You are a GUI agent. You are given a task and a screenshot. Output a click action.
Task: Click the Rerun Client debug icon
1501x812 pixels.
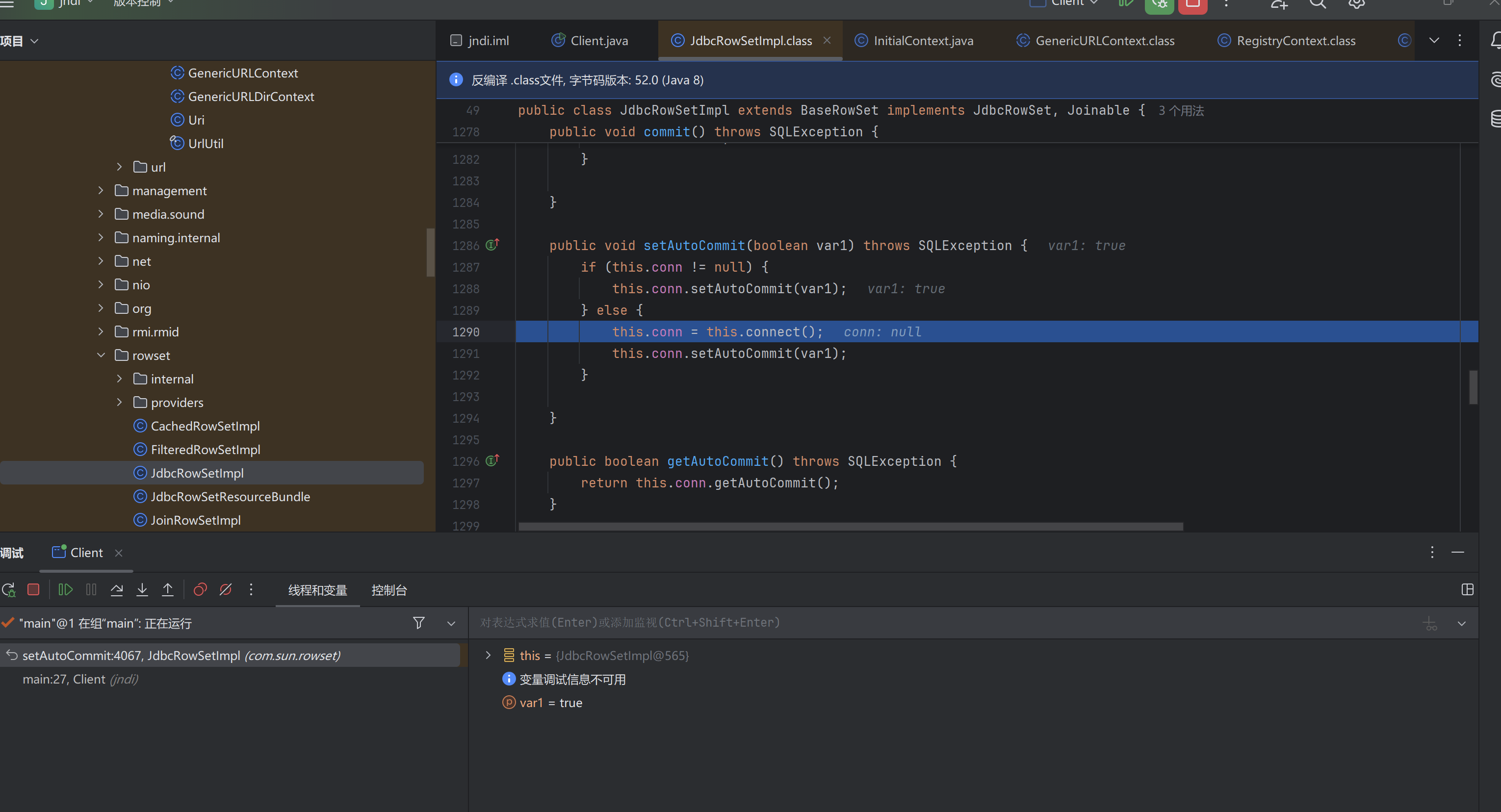click(9, 589)
